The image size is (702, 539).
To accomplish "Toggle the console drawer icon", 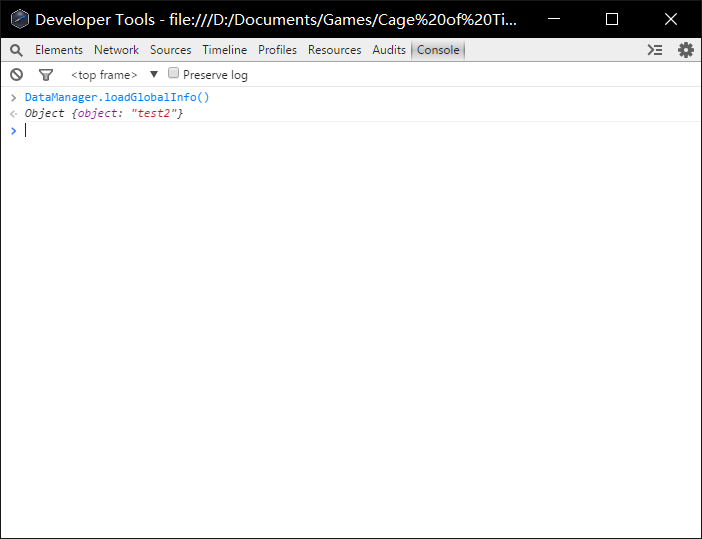I will pyautogui.click(x=655, y=50).
